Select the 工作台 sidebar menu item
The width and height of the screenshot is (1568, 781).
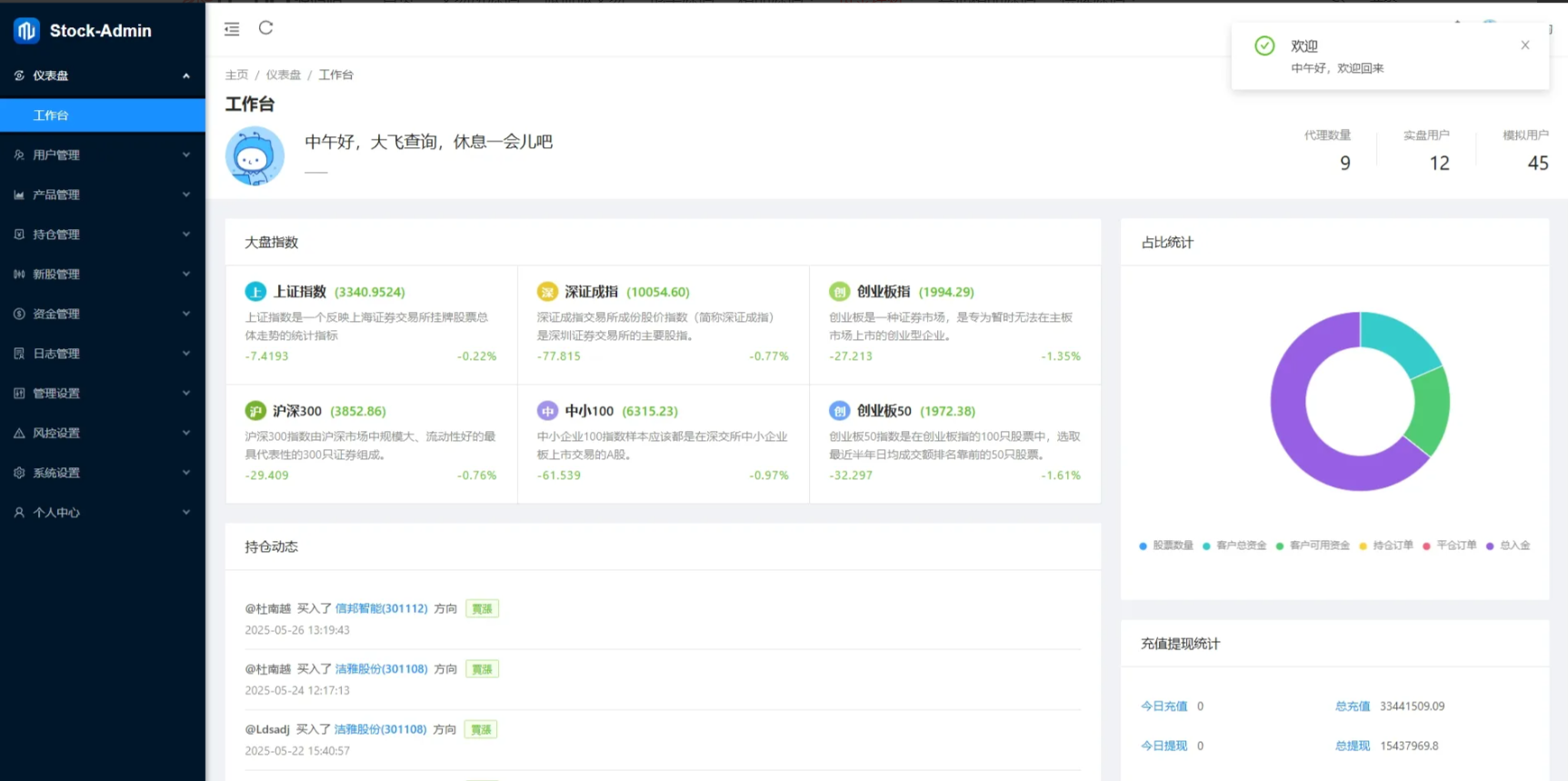(103, 115)
